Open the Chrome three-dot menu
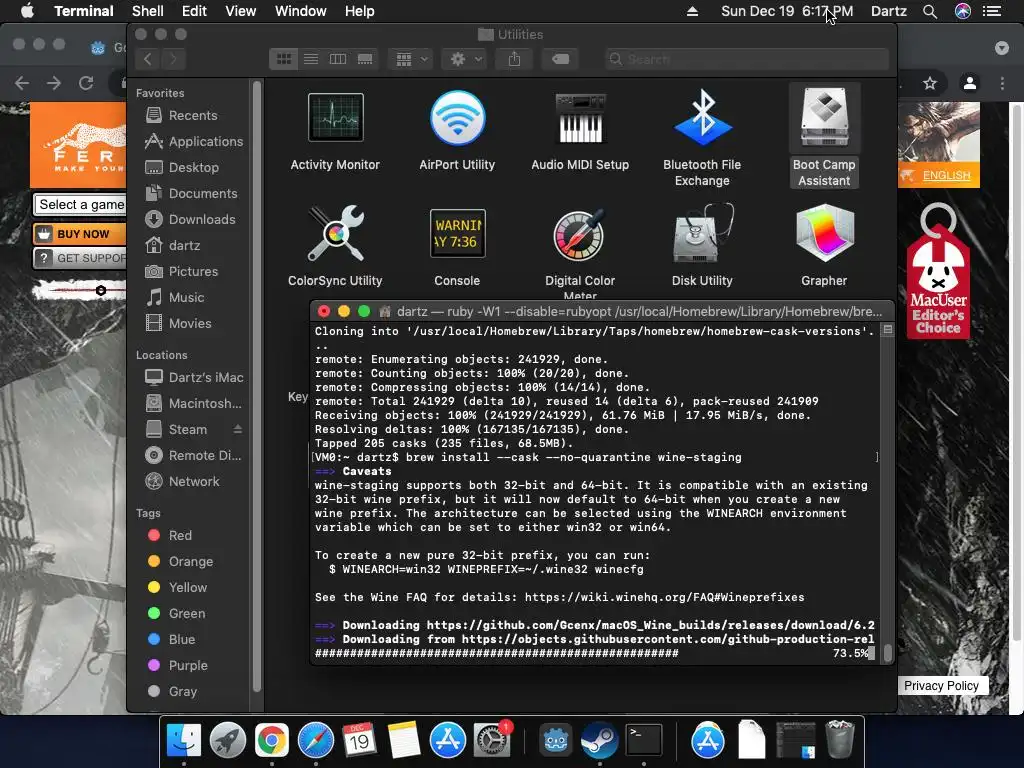Viewport: 1024px width, 768px height. tap(1002, 83)
